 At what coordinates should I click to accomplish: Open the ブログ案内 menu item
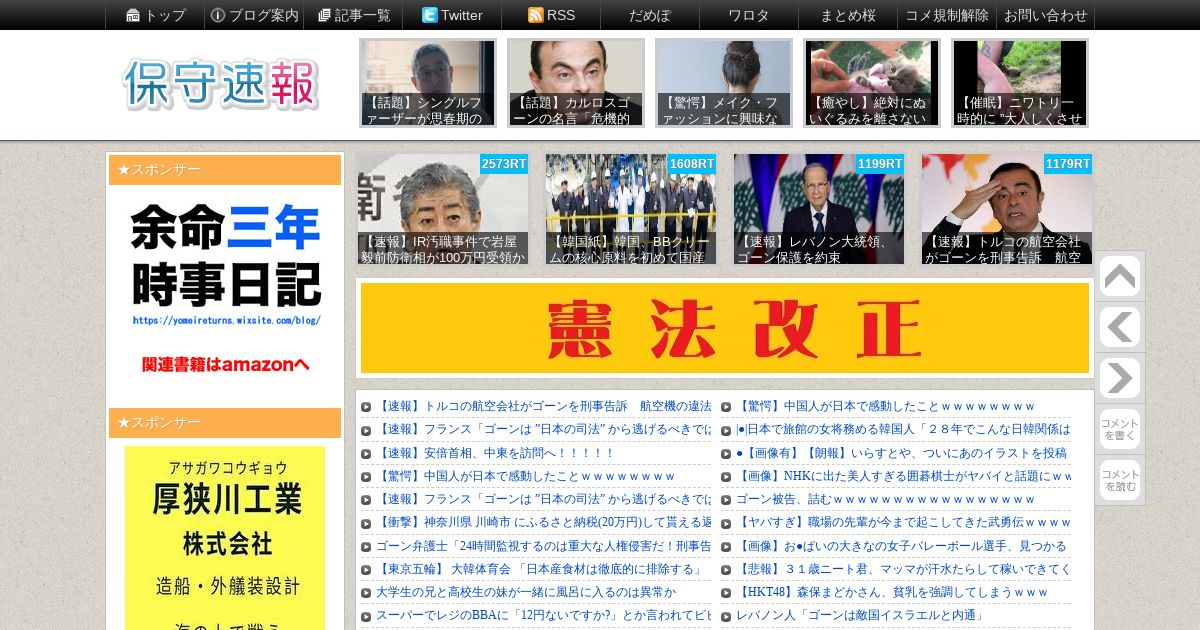(x=254, y=15)
